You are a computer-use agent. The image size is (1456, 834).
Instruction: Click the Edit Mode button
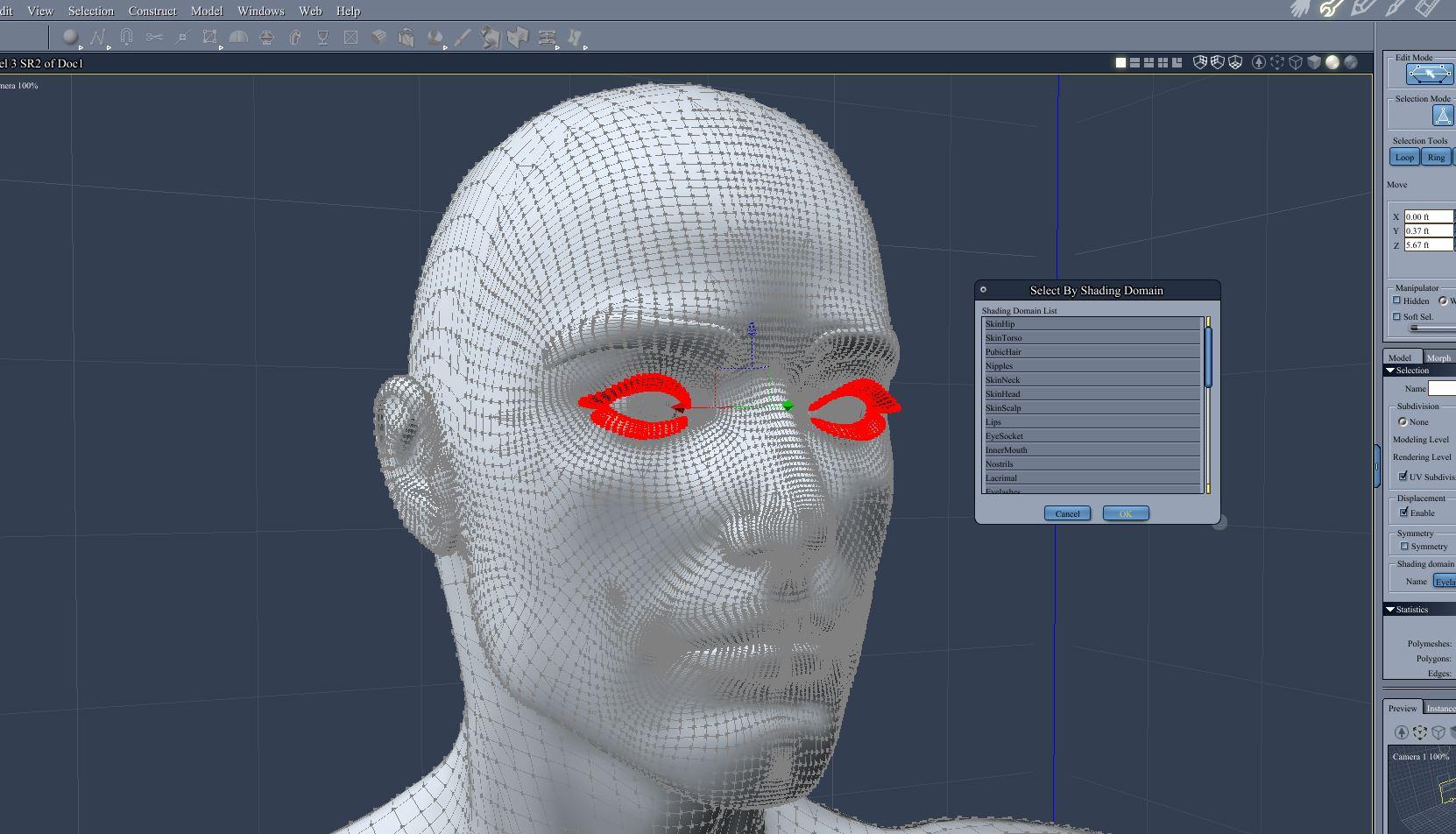(1431, 75)
